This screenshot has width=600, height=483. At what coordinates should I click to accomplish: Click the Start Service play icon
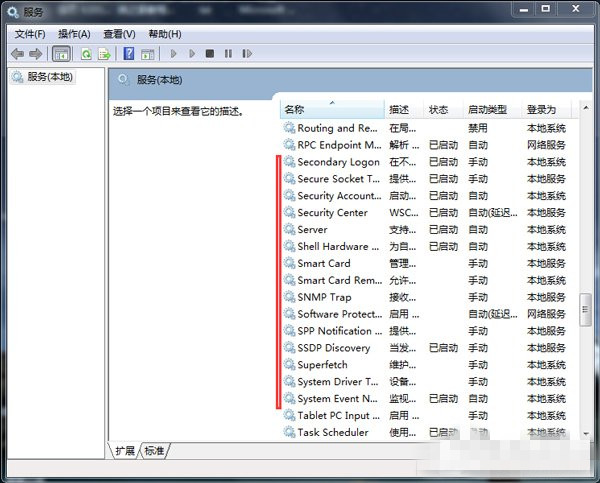point(173,54)
